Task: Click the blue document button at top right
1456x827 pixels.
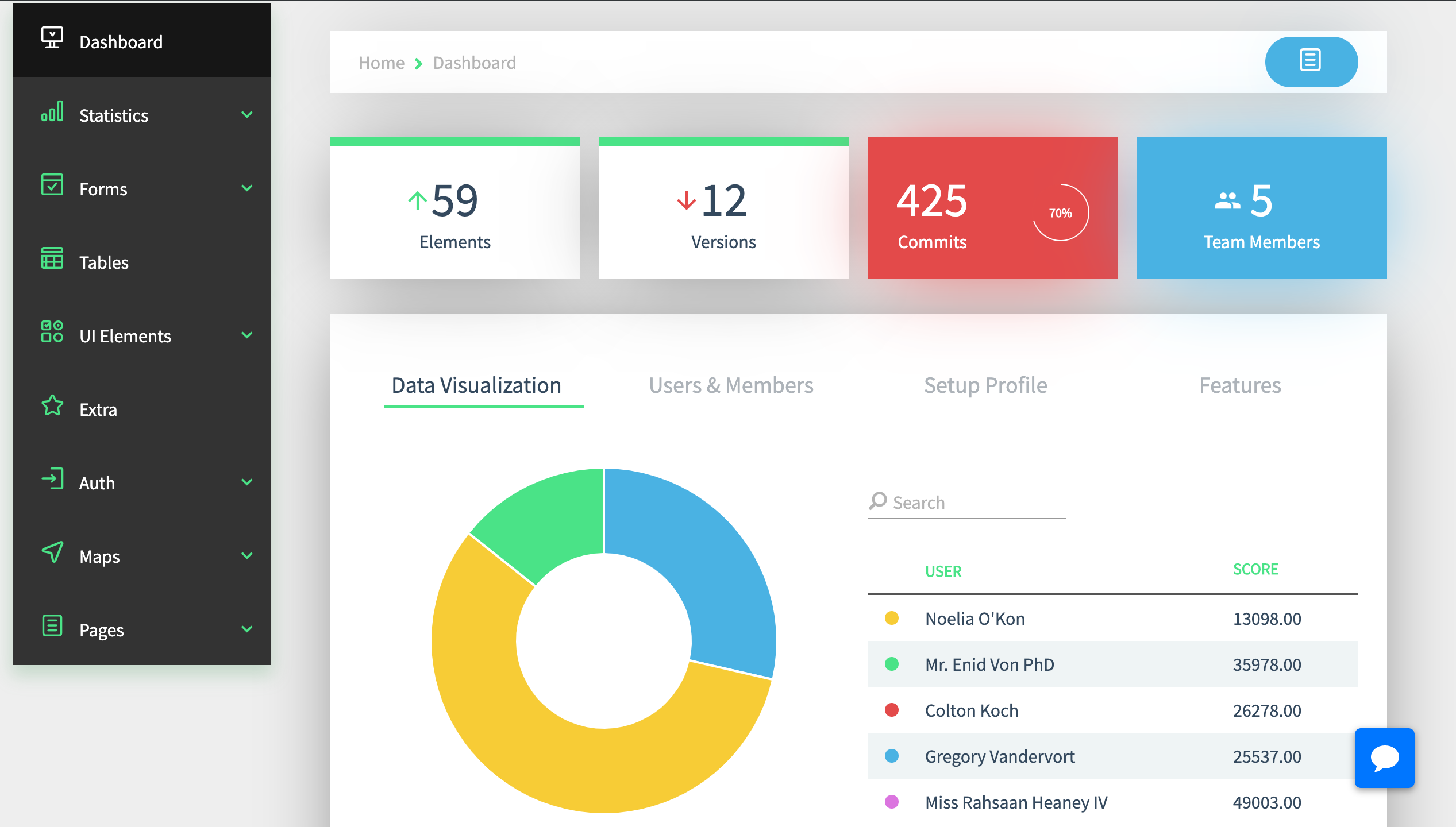Action: pos(1311,61)
